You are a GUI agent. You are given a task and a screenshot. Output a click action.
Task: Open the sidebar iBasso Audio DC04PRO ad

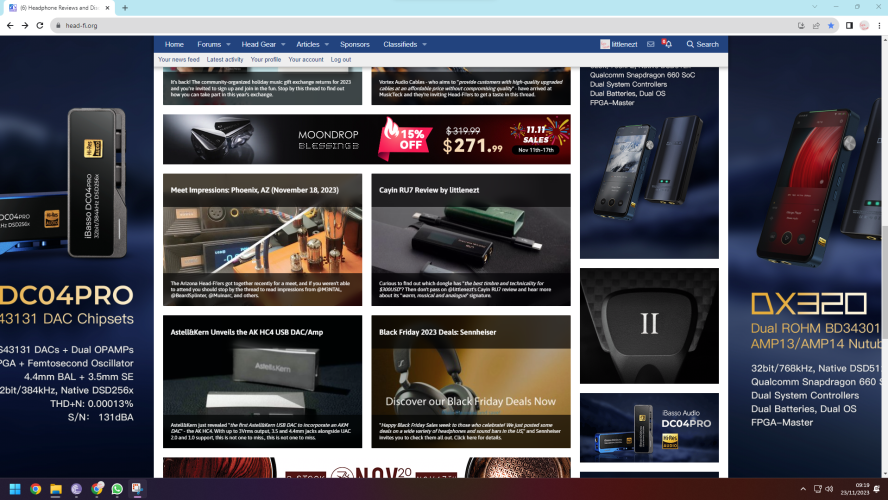[649, 428]
